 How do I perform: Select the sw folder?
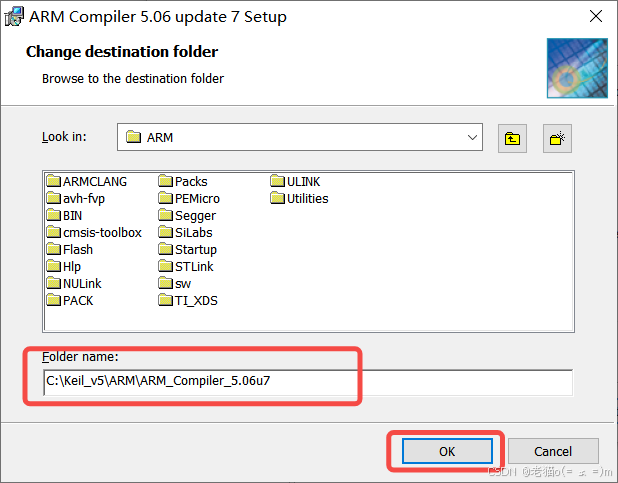point(175,283)
